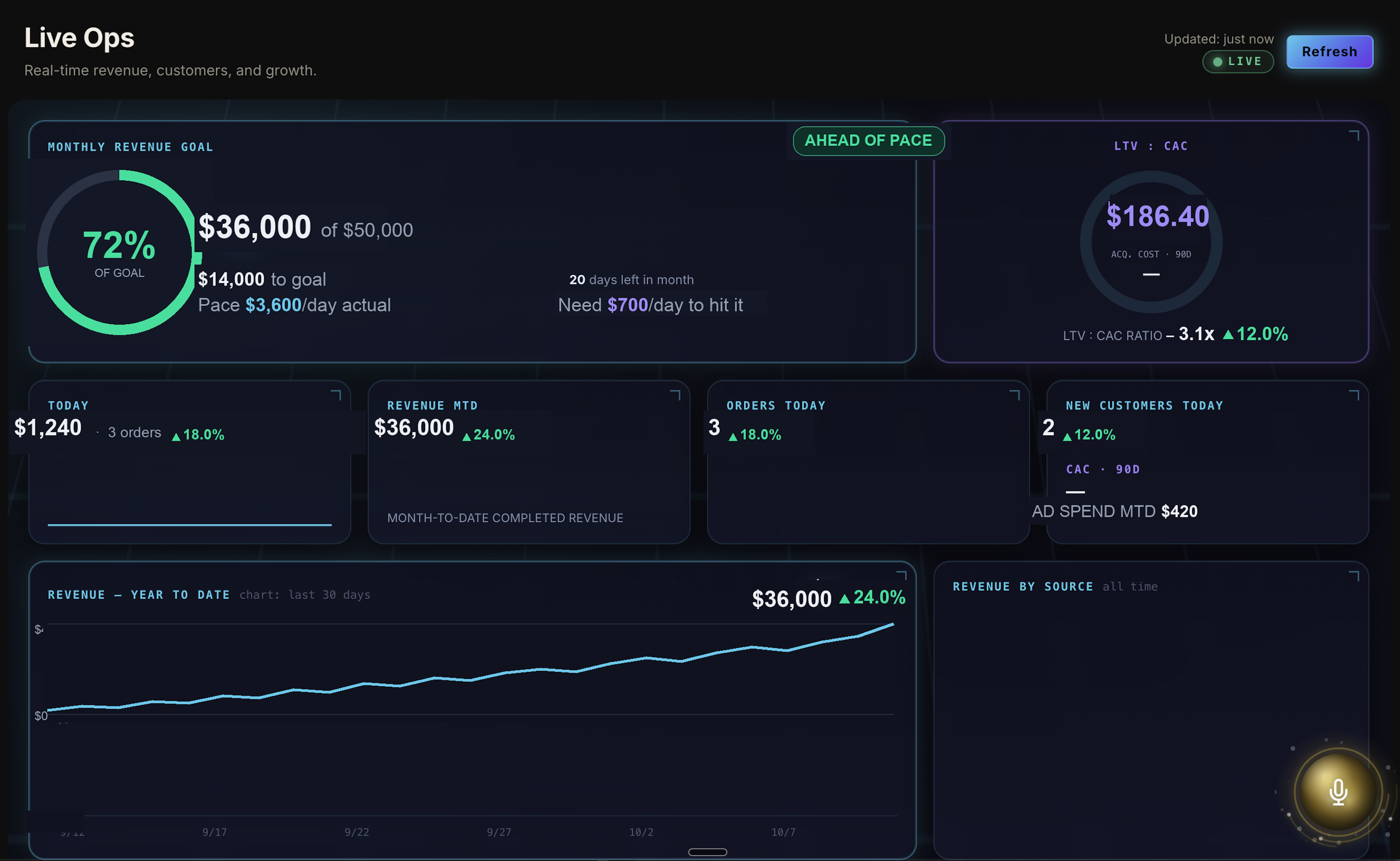Click the up arrow in Year to Date header
The image size is (1400, 861).
[x=844, y=598]
